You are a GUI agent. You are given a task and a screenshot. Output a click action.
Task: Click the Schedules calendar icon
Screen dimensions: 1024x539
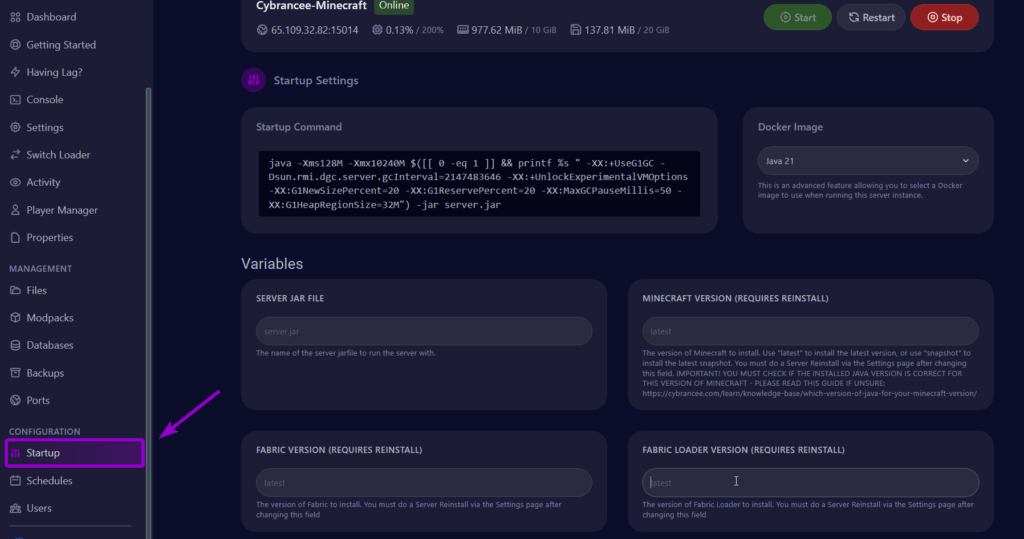tap(15, 480)
